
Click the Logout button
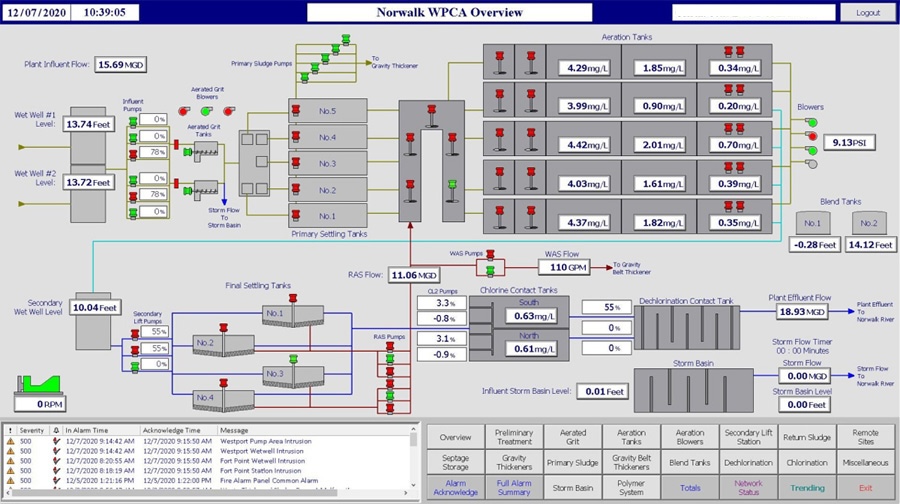click(x=868, y=13)
